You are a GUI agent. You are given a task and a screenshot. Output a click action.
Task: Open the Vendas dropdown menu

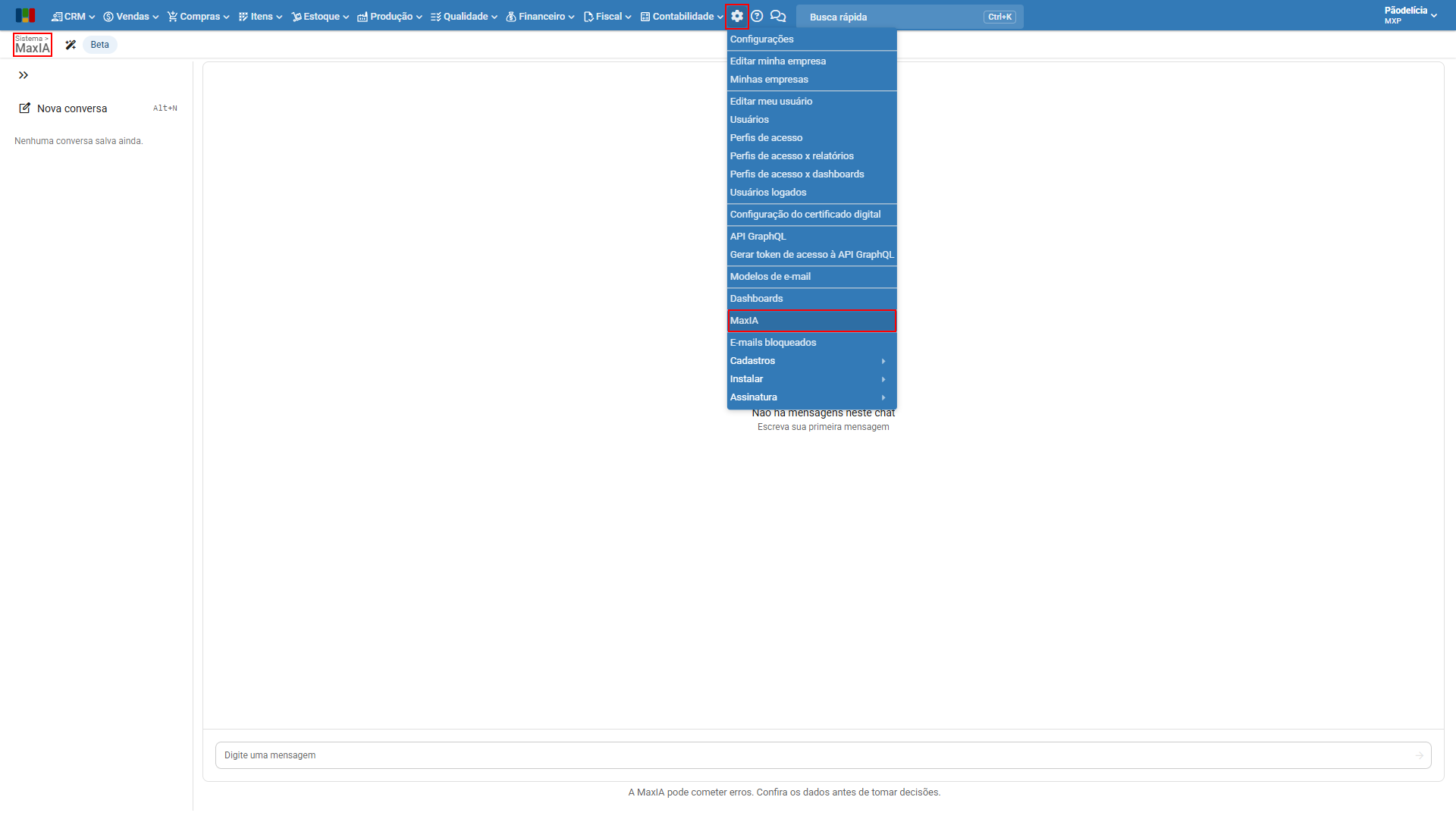[x=131, y=16]
